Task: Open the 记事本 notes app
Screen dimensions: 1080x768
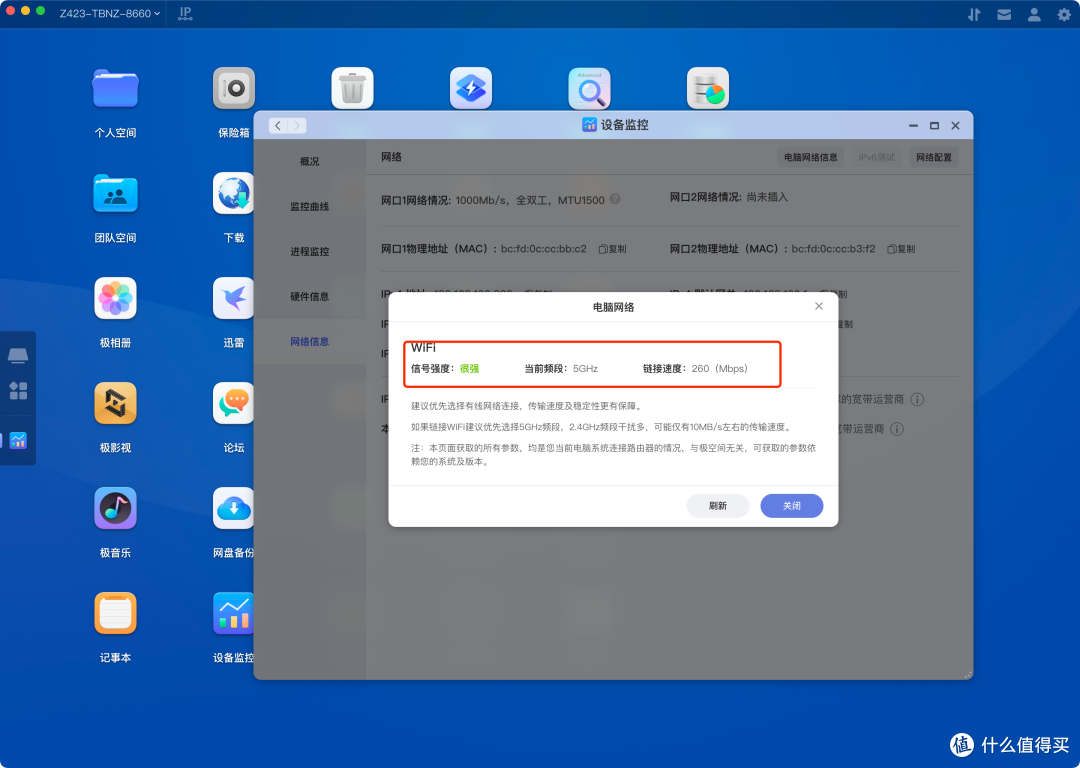Action: click(115, 613)
